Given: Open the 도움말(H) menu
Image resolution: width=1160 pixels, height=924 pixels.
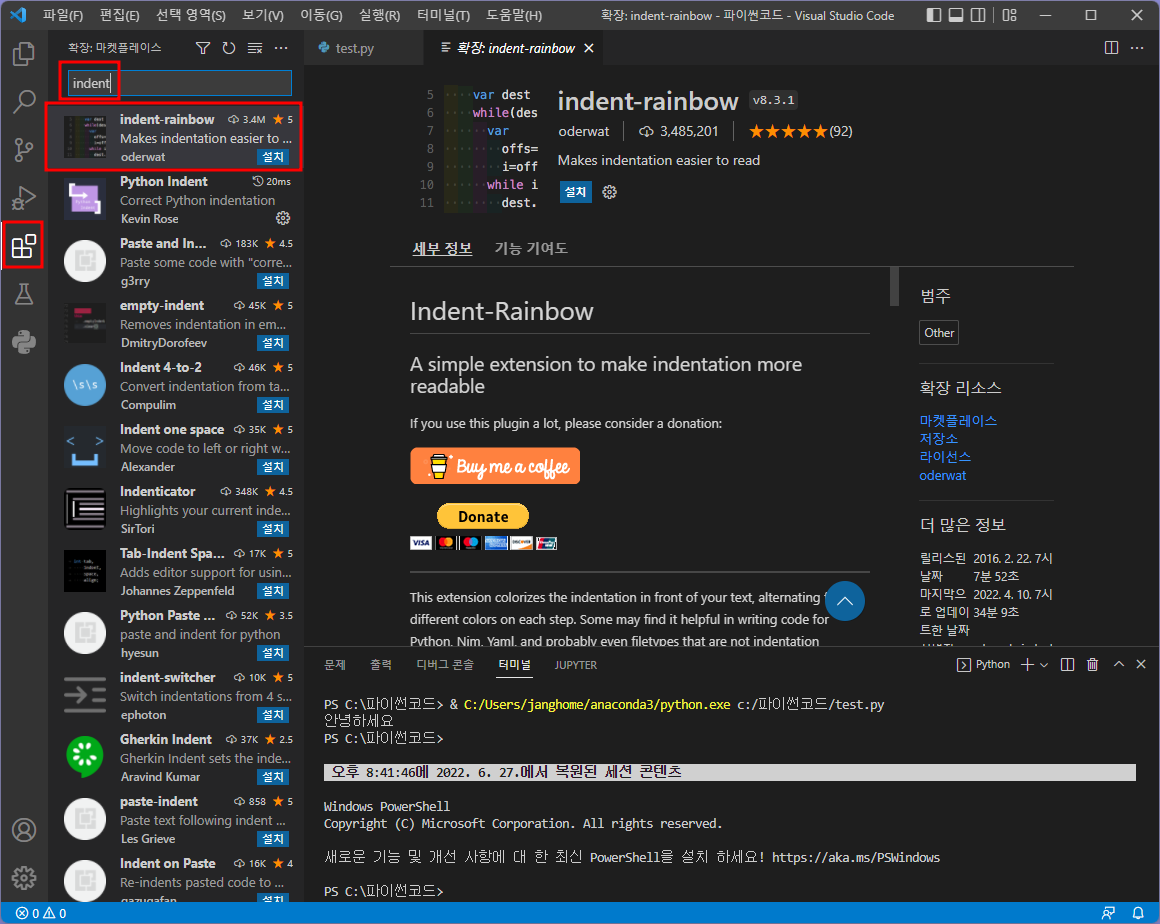Looking at the screenshot, I should pos(514,15).
